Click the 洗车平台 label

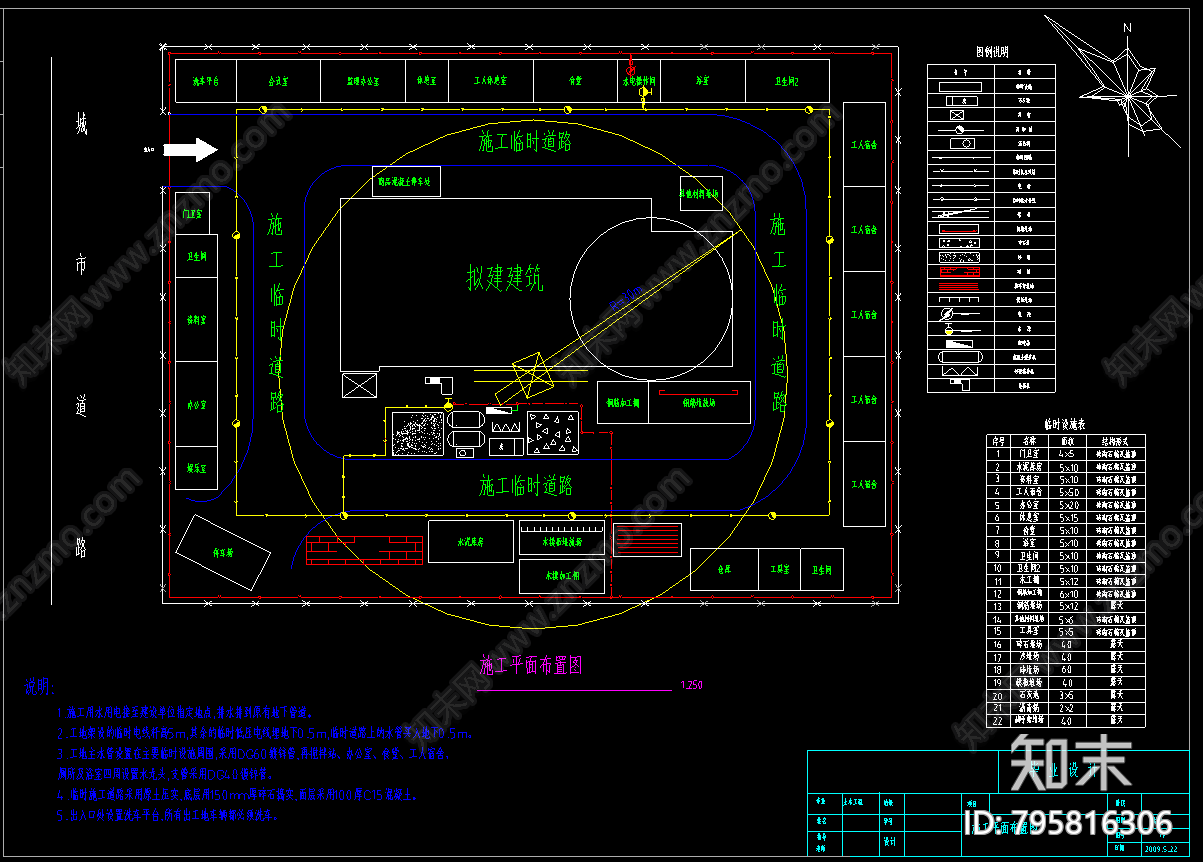tap(206, 81)
